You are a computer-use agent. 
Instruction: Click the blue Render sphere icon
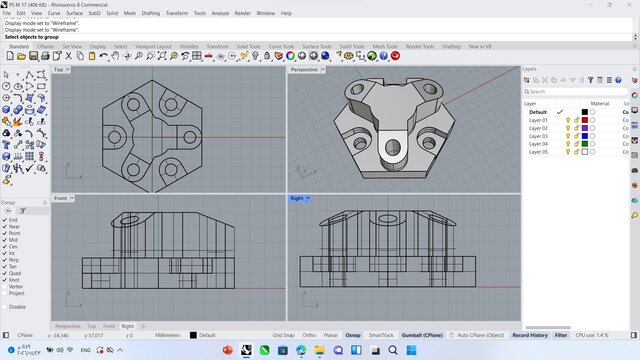[325, 56]
